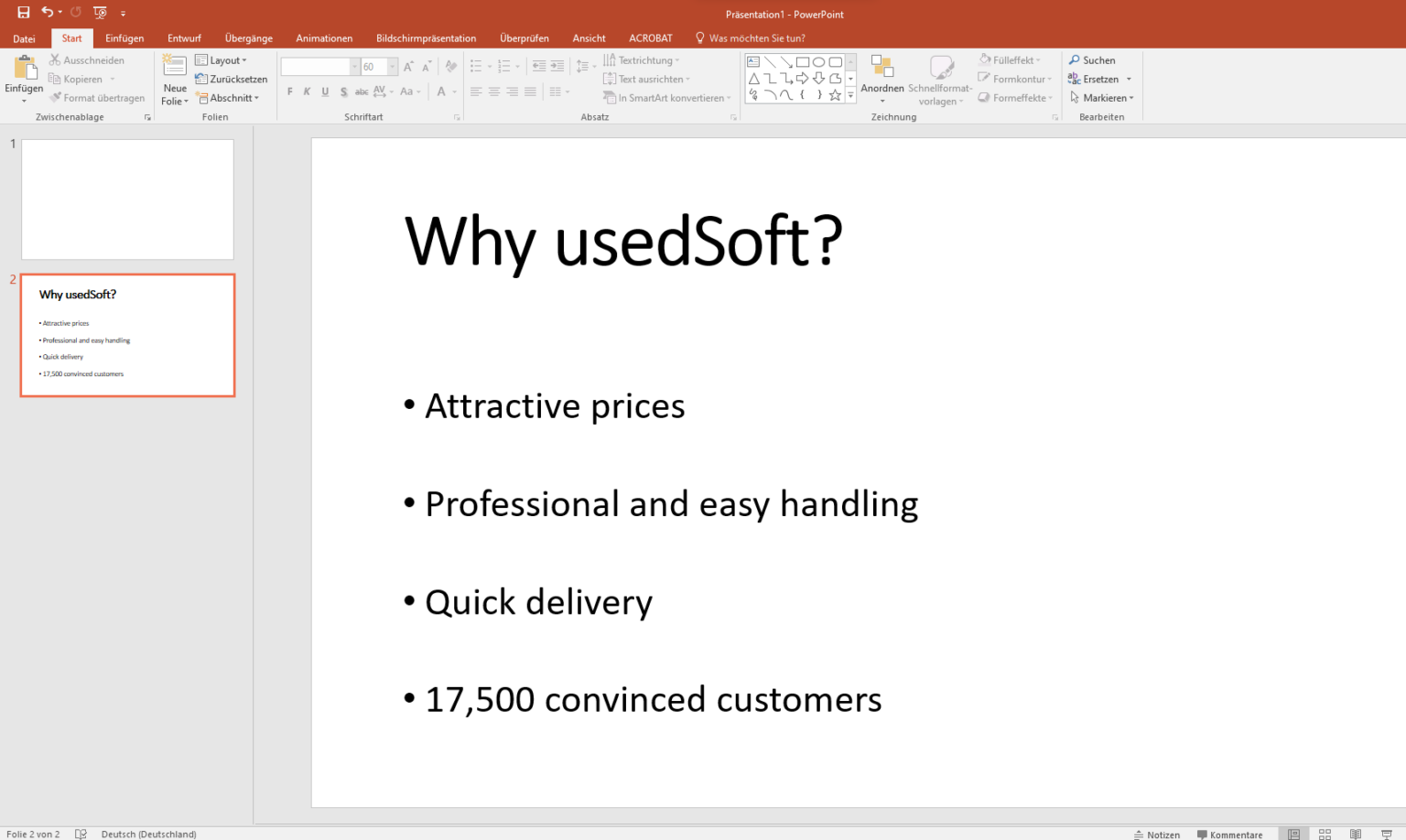Image resolution: width=1406 pixels, height=840 pixels.
Task: Open the Datei menu
Action: [x=24, y=38]
